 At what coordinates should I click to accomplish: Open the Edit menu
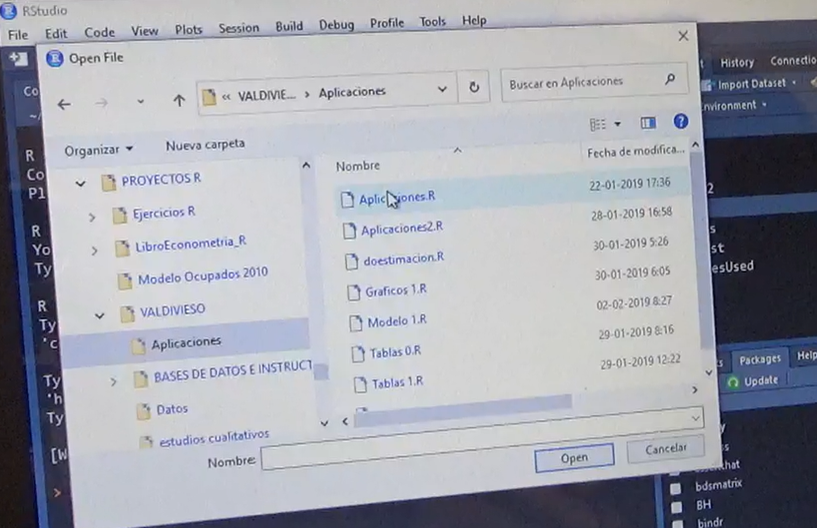(56, 33)
